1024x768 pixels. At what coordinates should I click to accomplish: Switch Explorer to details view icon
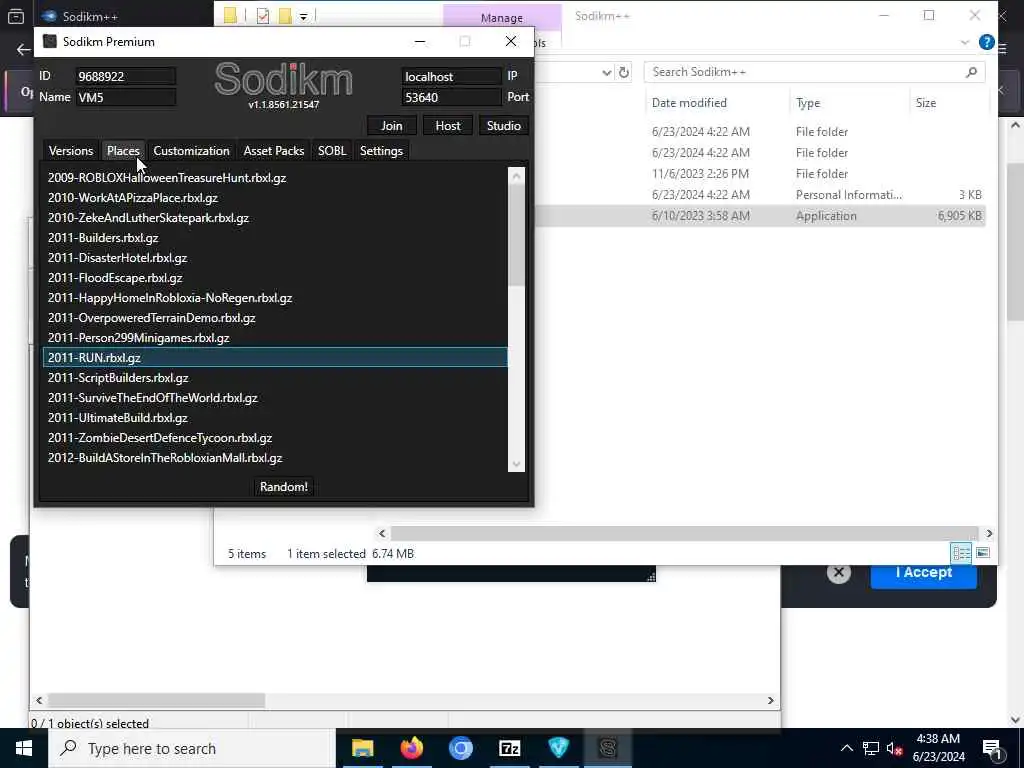[x=961, y=553]
